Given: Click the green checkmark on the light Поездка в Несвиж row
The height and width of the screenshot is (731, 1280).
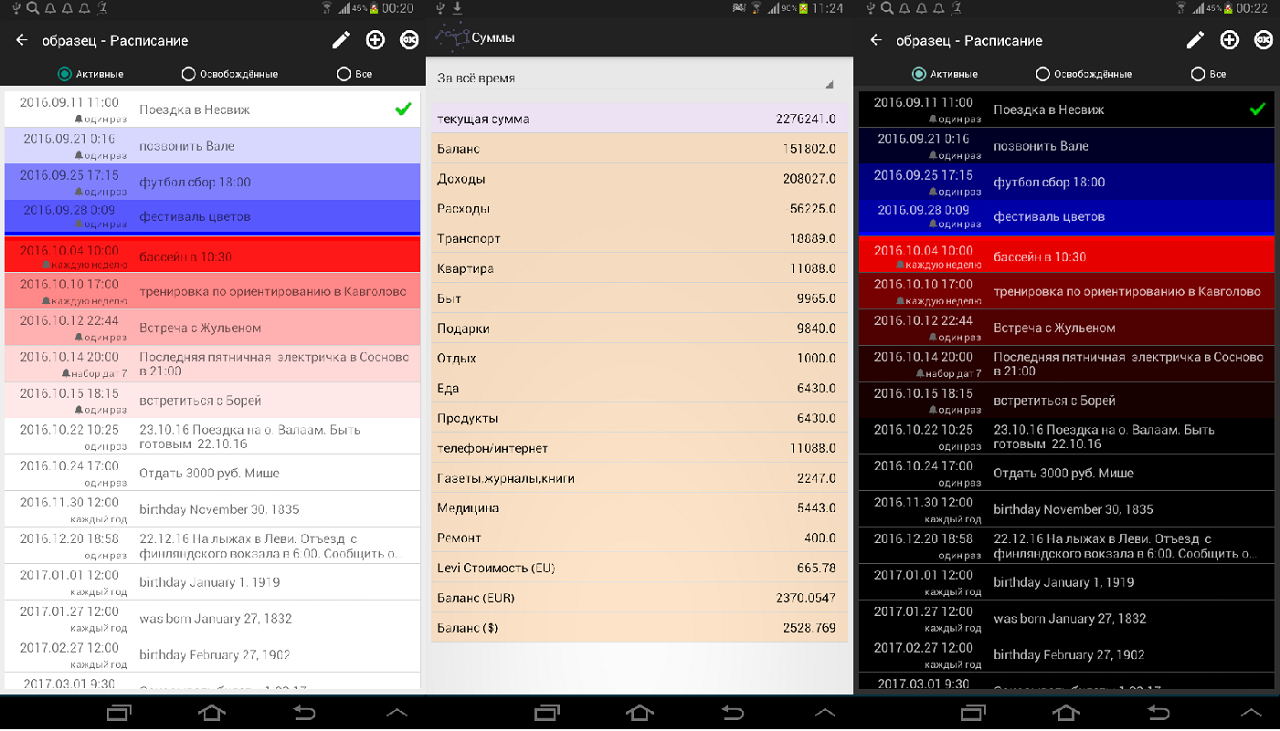Looking at the screenshot, I should tap(403, 109).
